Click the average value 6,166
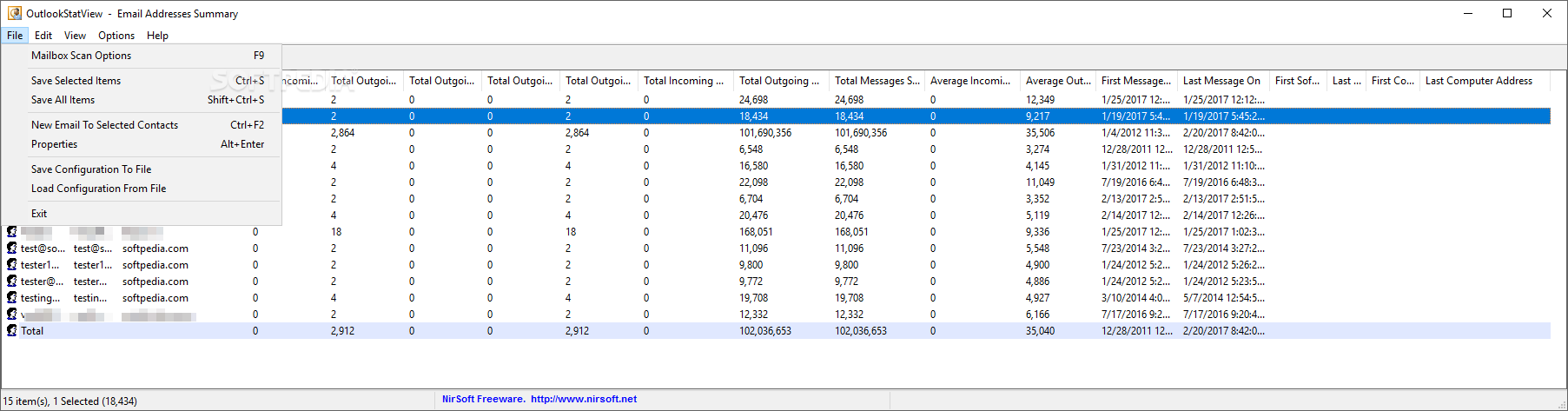The height and width of the screenshot is (411, 1568). click(1038, 315)
